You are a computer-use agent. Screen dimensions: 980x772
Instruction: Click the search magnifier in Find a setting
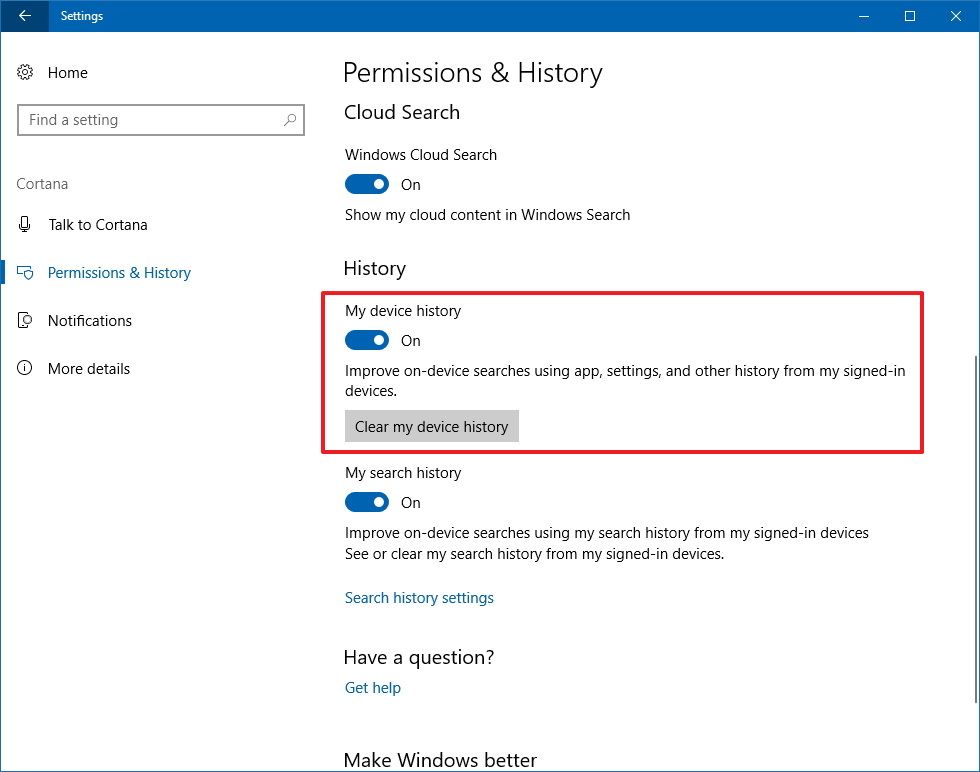tap(290, 119)
